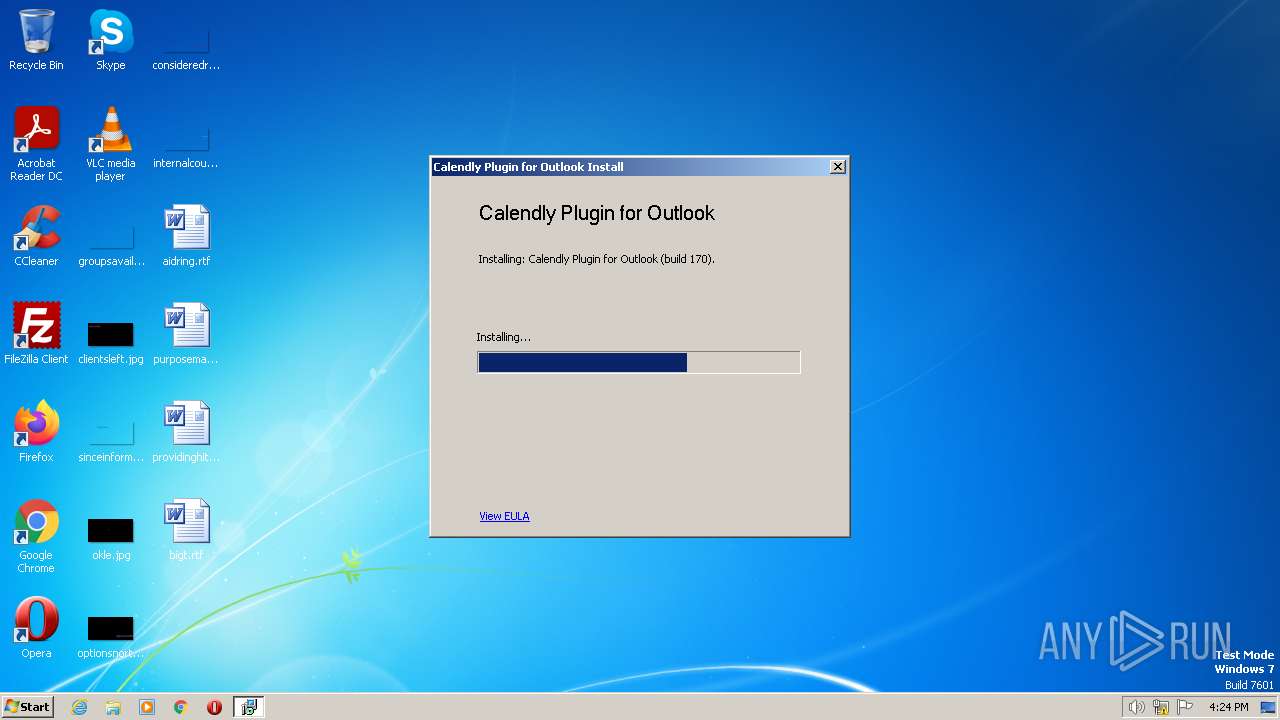Image resolution: width=1280 pixels, height=720 pixels.
Task: Open Windows Media Player in taskbar
Action: [x=147, y=707]
